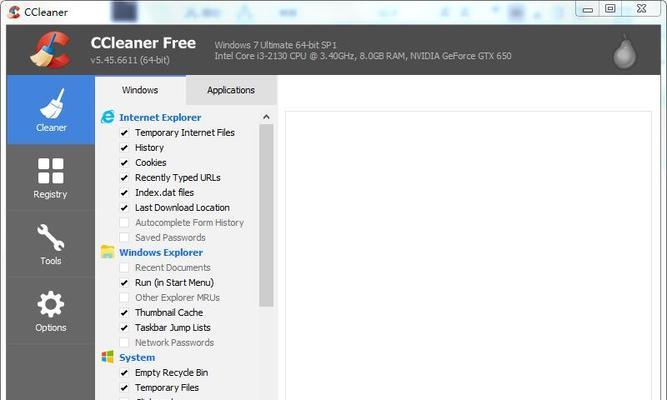Click version v5.45.6611 (64-bit) text
667x400 pixels.
tap(130, 60)
